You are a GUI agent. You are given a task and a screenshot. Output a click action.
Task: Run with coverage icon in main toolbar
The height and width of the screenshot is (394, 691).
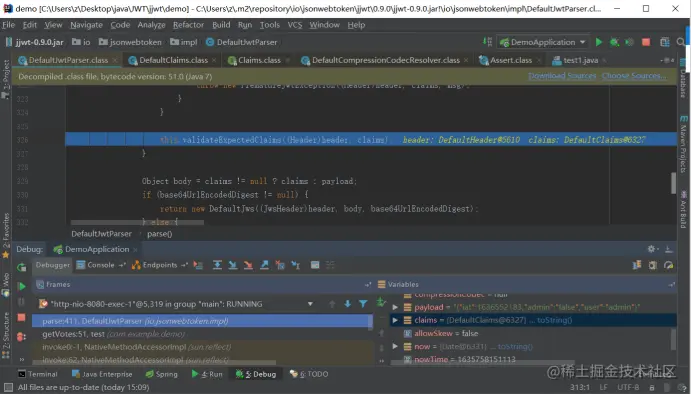[x=629, y=42]
